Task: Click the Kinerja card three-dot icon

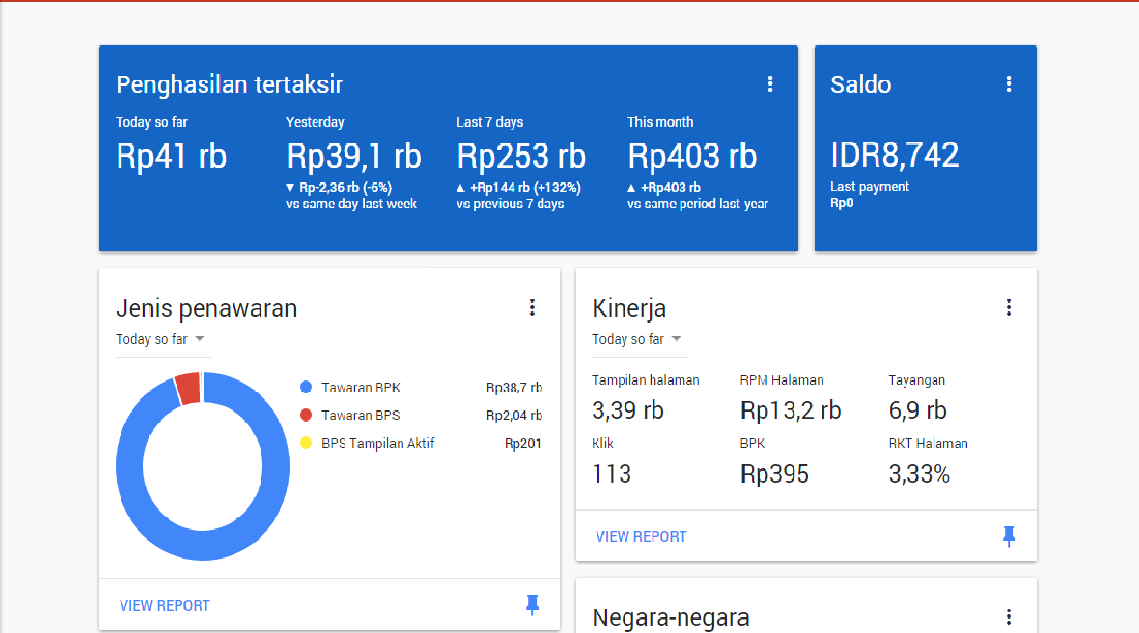Action: point(1009,308)
